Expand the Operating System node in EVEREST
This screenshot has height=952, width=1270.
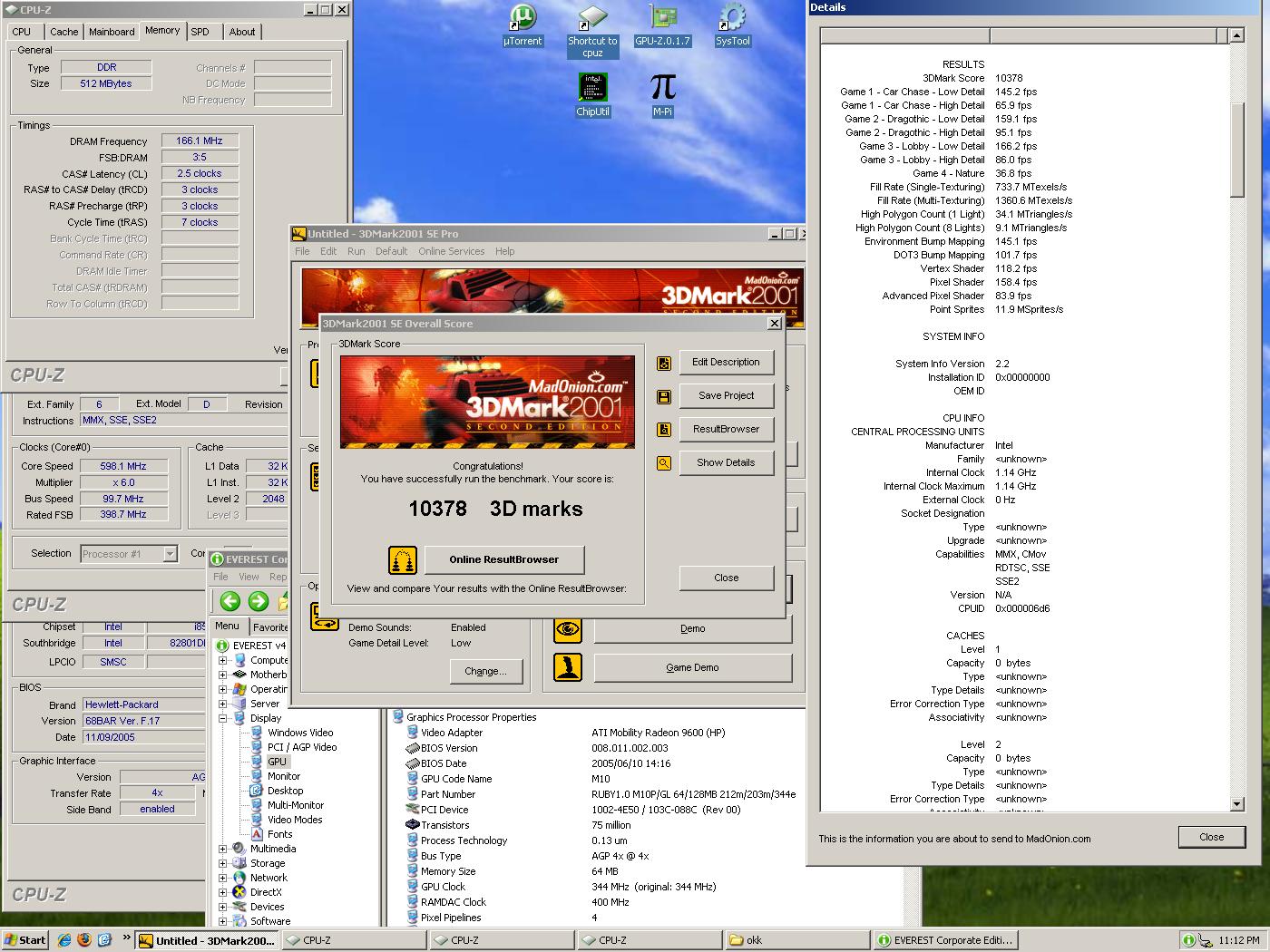223,689
